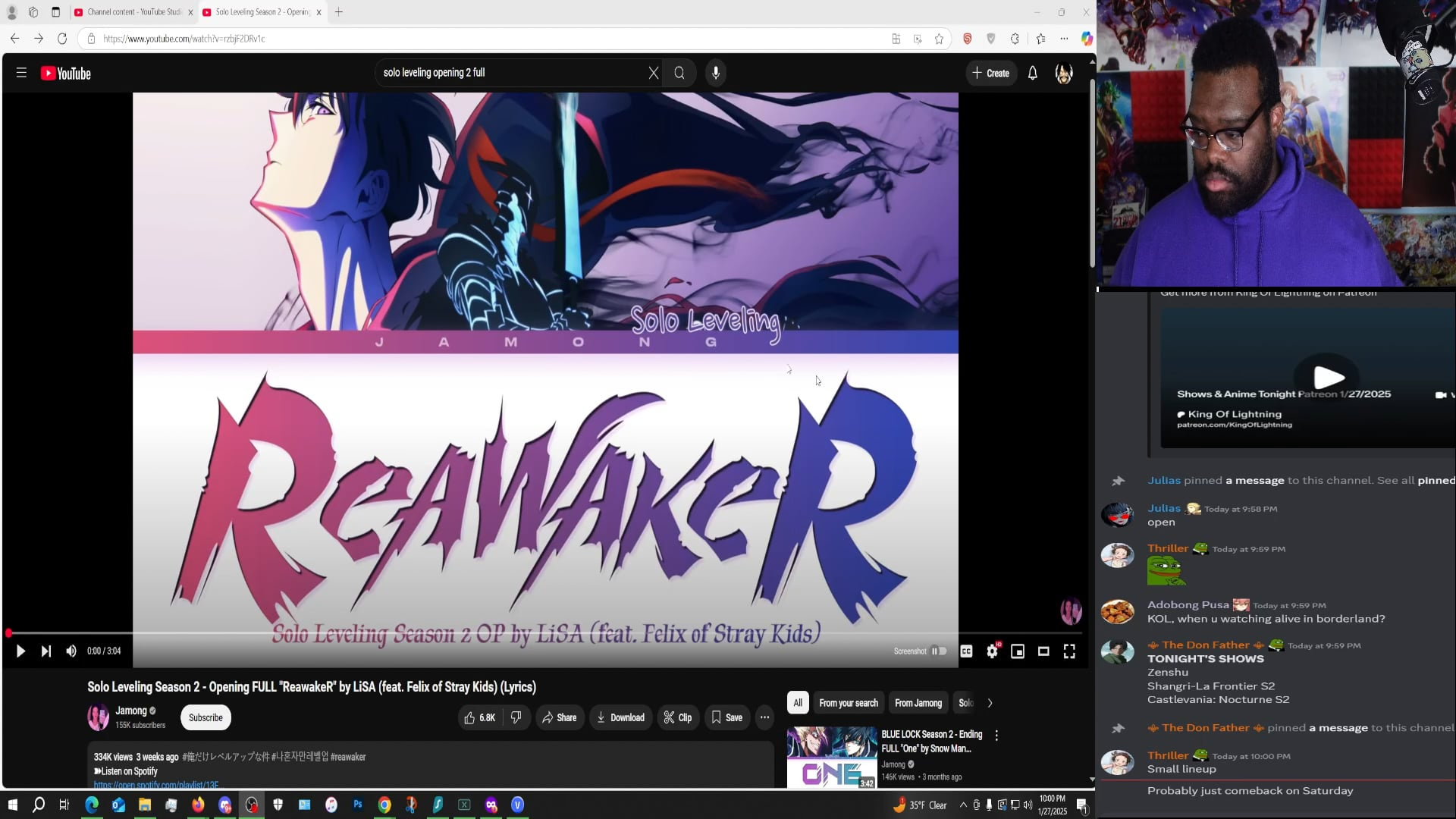Open File Explorer from the taskbar

pyautogui.click(x=145, y=805)
